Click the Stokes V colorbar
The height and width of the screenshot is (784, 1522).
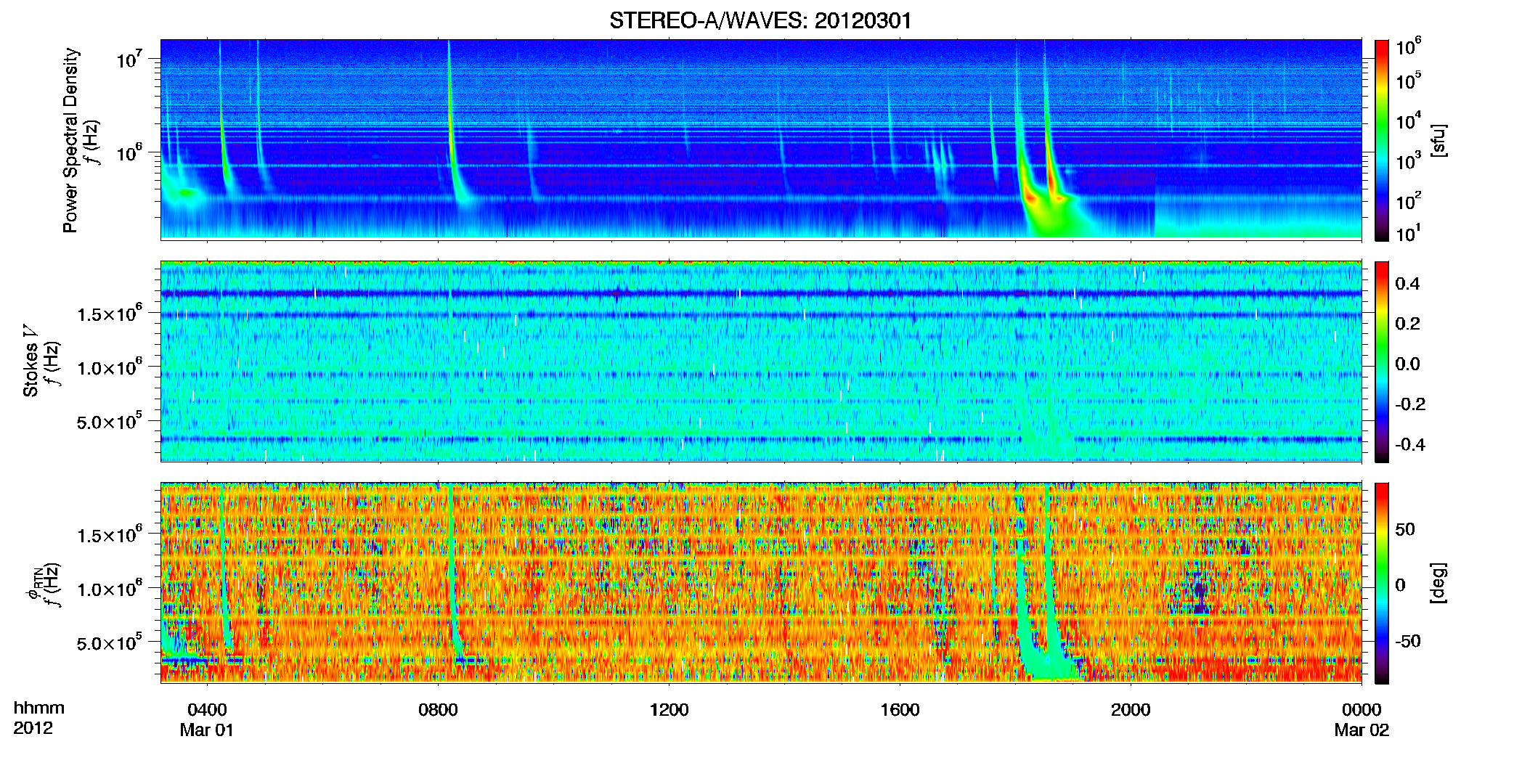tap(1382, 362)
